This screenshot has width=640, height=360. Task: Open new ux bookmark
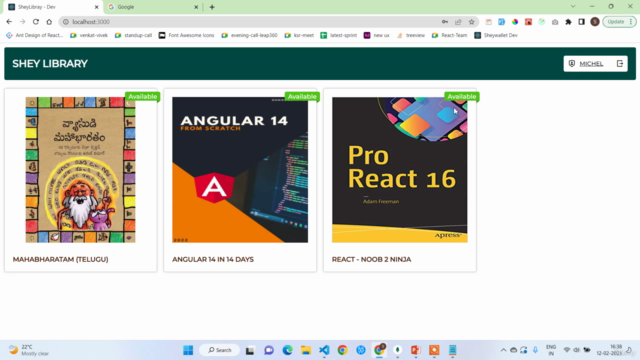[x=376, y=36]
